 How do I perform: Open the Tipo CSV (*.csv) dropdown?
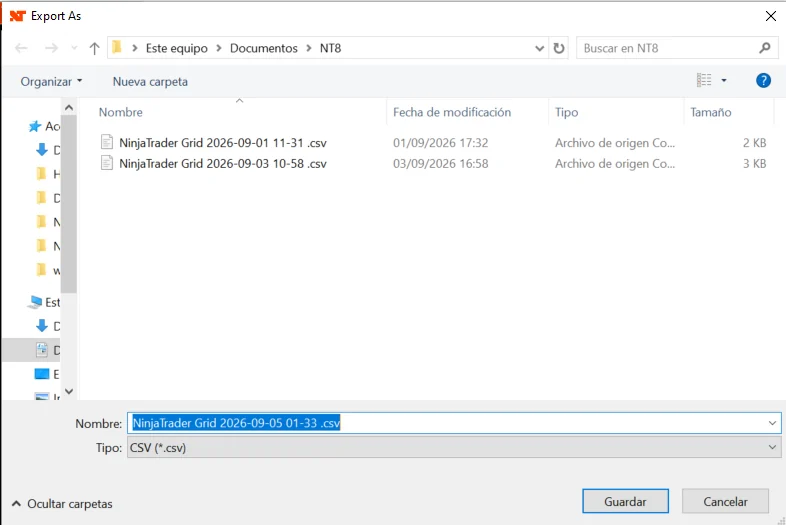(454, 447)
